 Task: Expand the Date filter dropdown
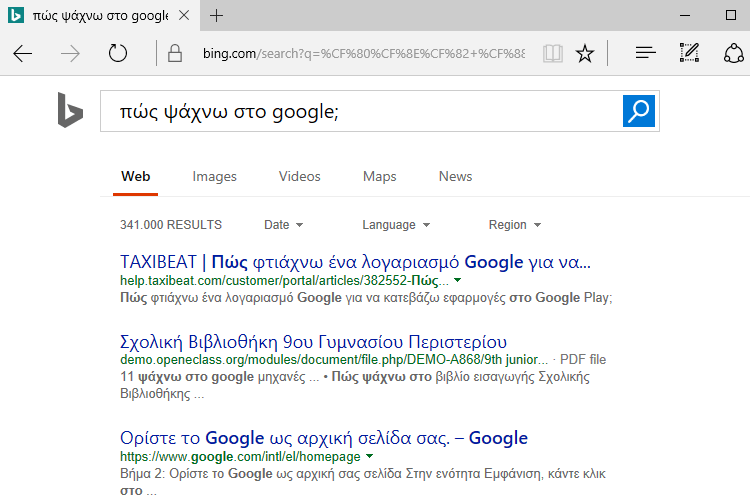pos(283,225)
